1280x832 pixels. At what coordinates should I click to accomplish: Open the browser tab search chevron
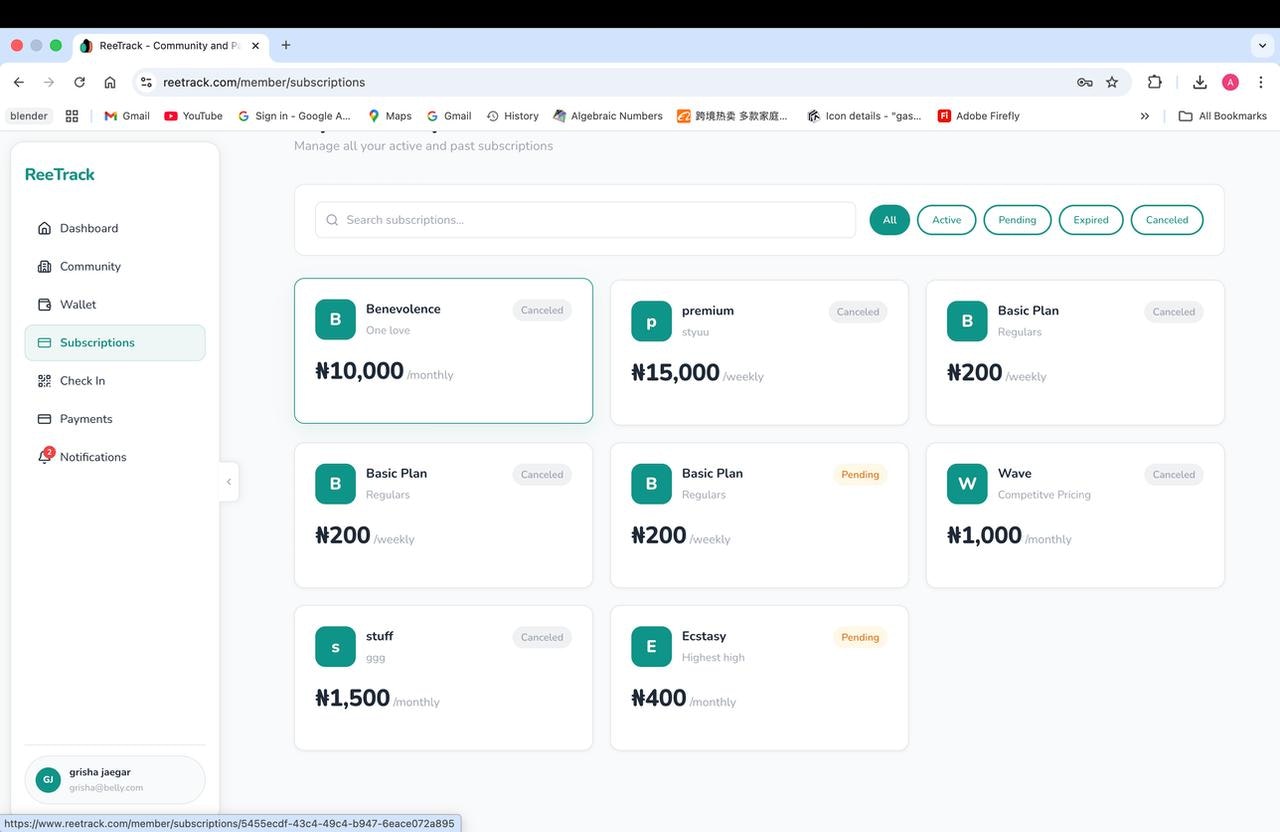click(x=1262, y=45)
